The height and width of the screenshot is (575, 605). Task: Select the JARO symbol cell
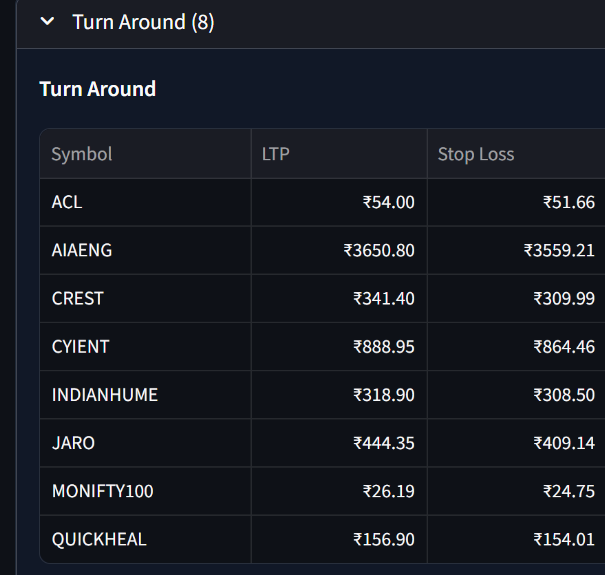(74, 443)
